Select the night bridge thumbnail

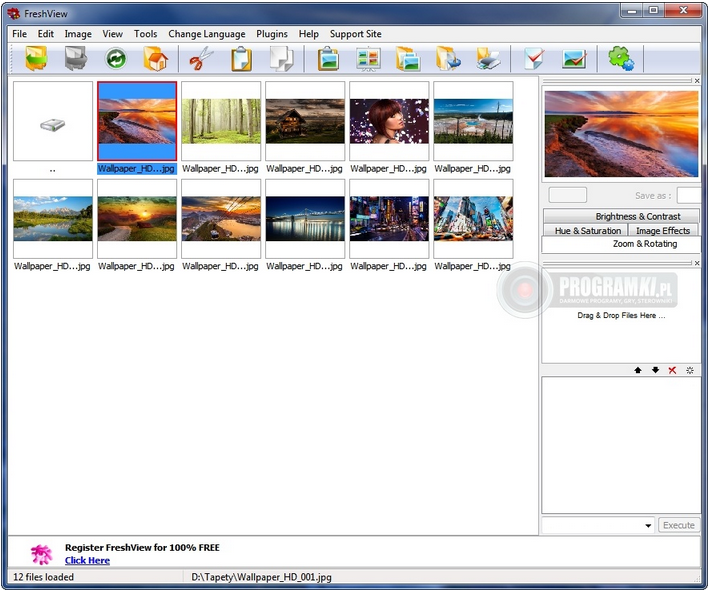305,219
